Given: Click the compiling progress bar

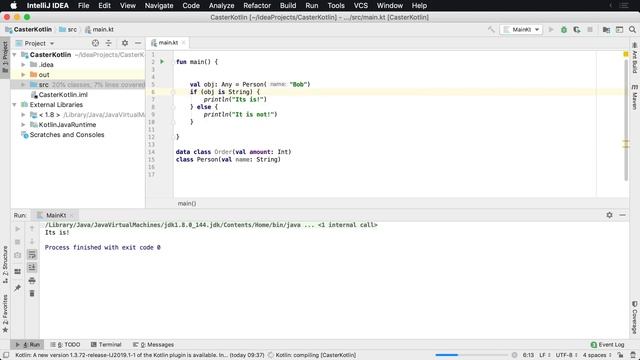Looking at the screenshot, I should pos(471,355).
